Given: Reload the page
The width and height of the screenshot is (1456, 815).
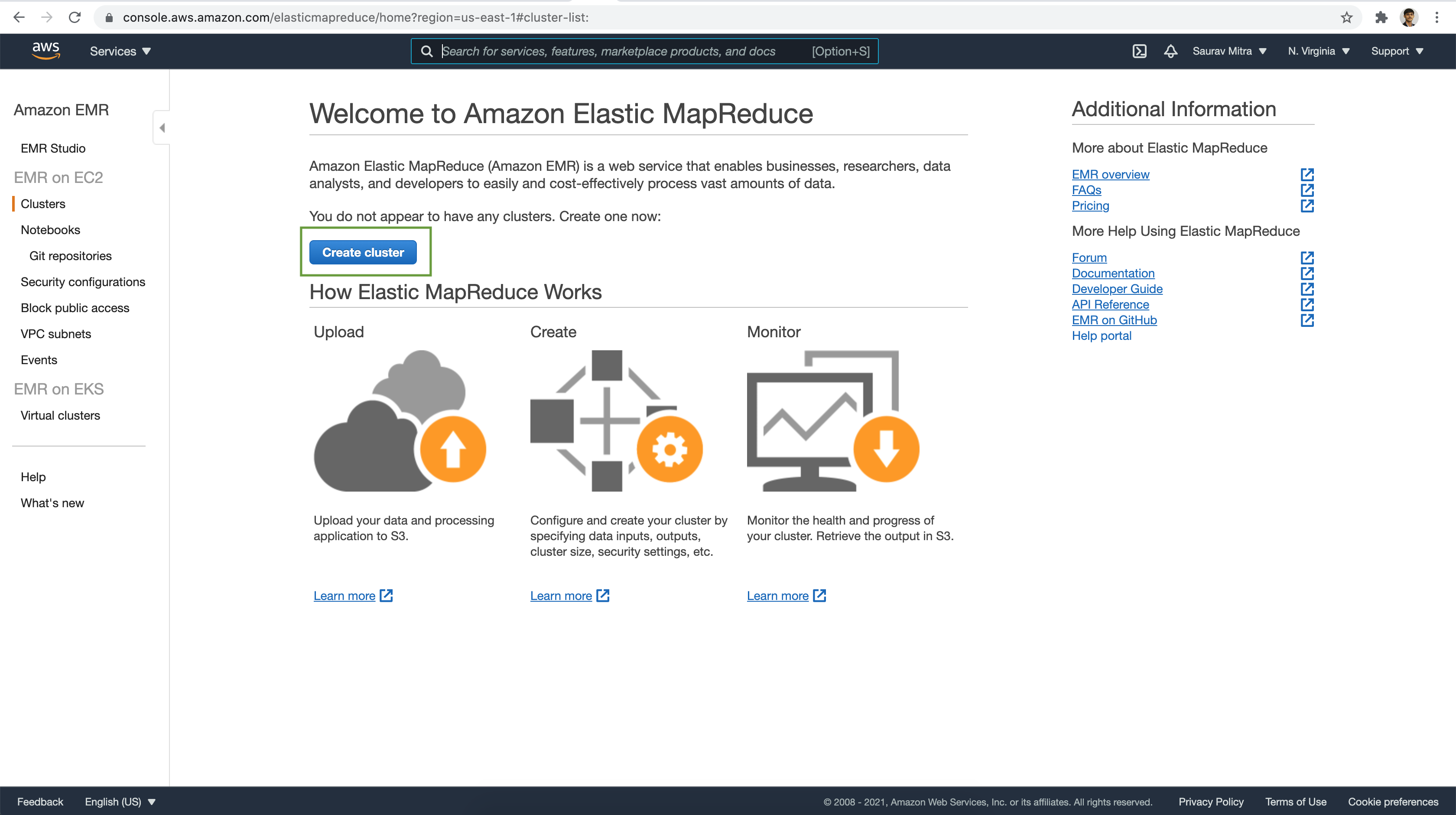Looking at the screenshot, I should [75, 17].
